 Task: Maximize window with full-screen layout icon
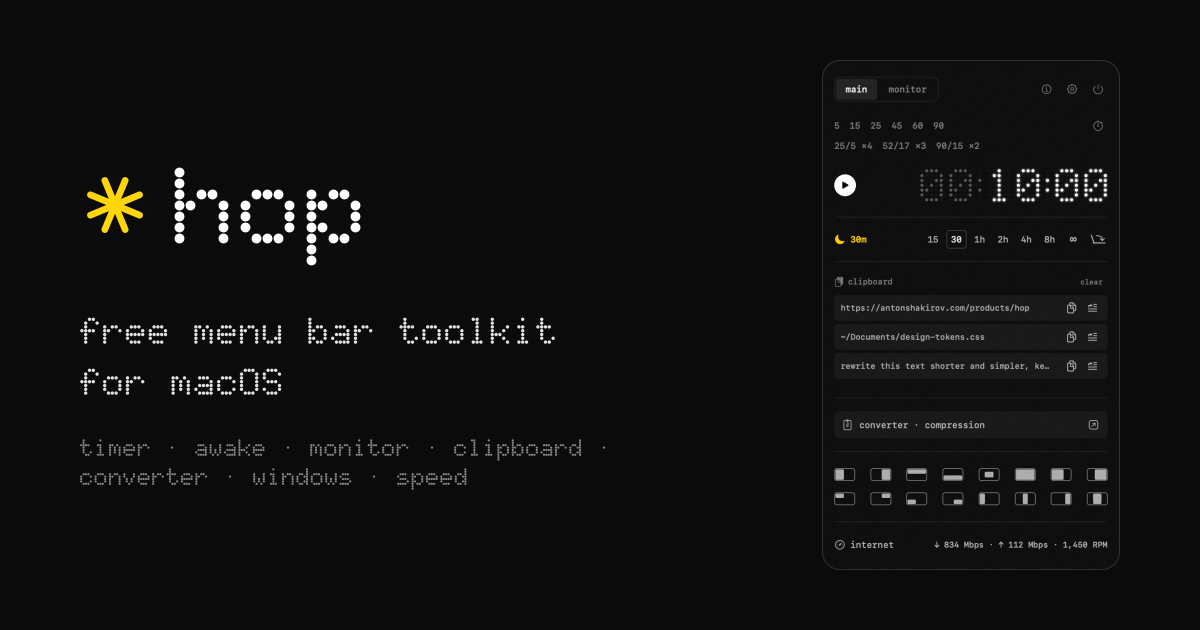click(1025, 474)
